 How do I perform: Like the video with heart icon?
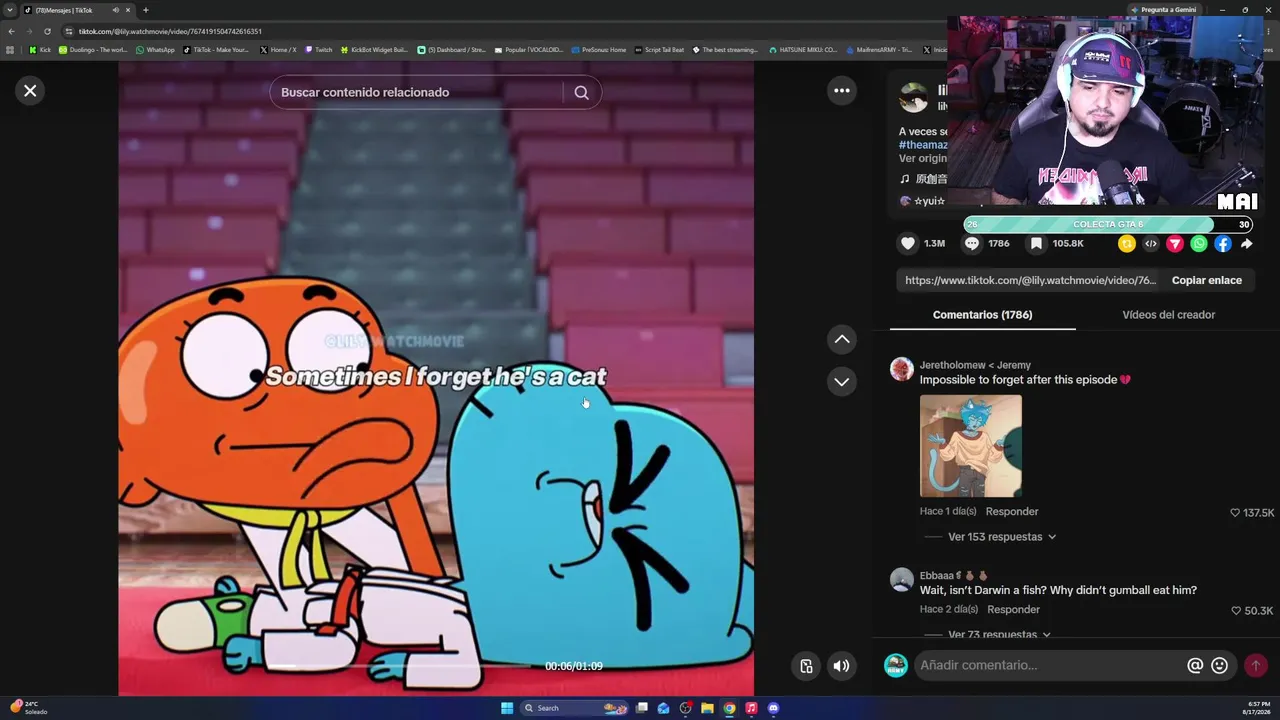(x=908, y=243)
